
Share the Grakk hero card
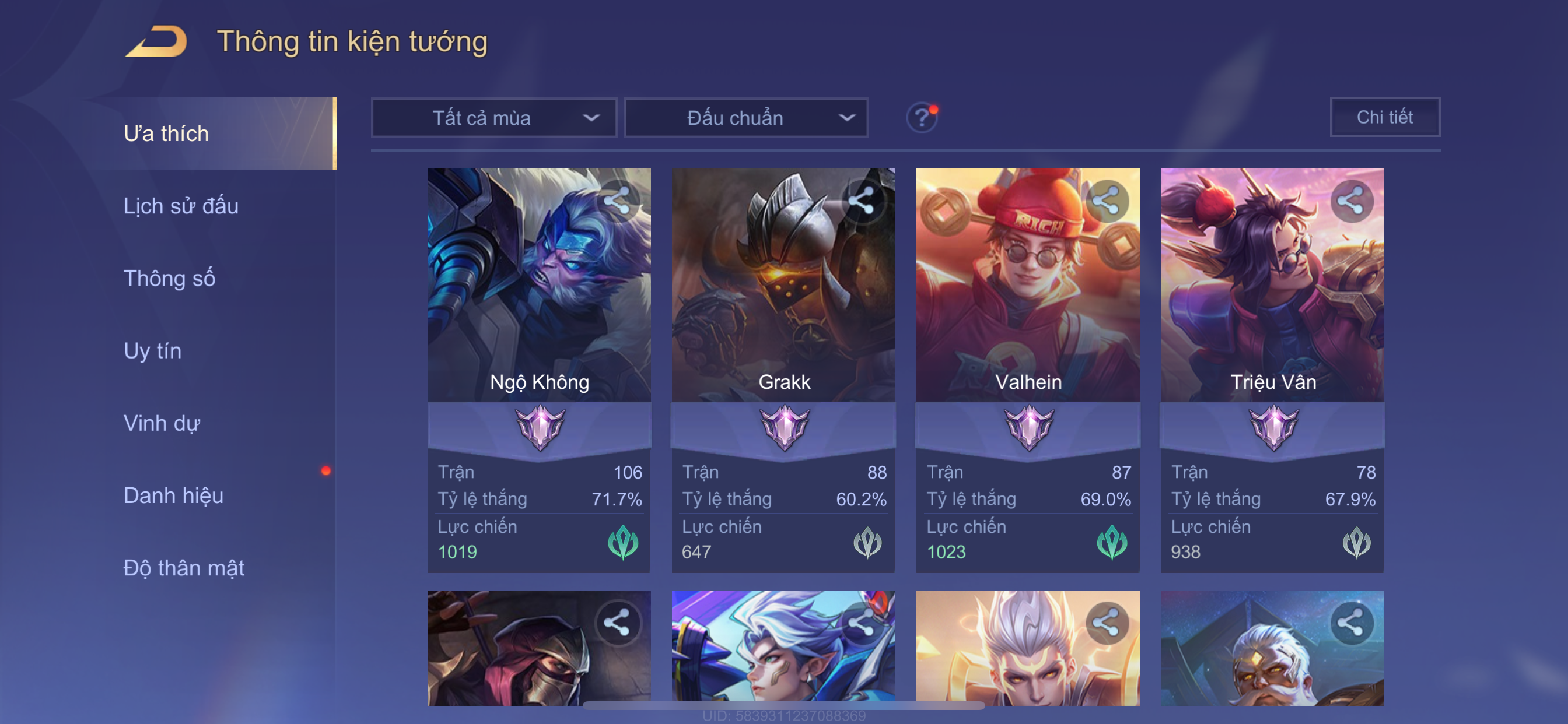(x=862, y=200)
